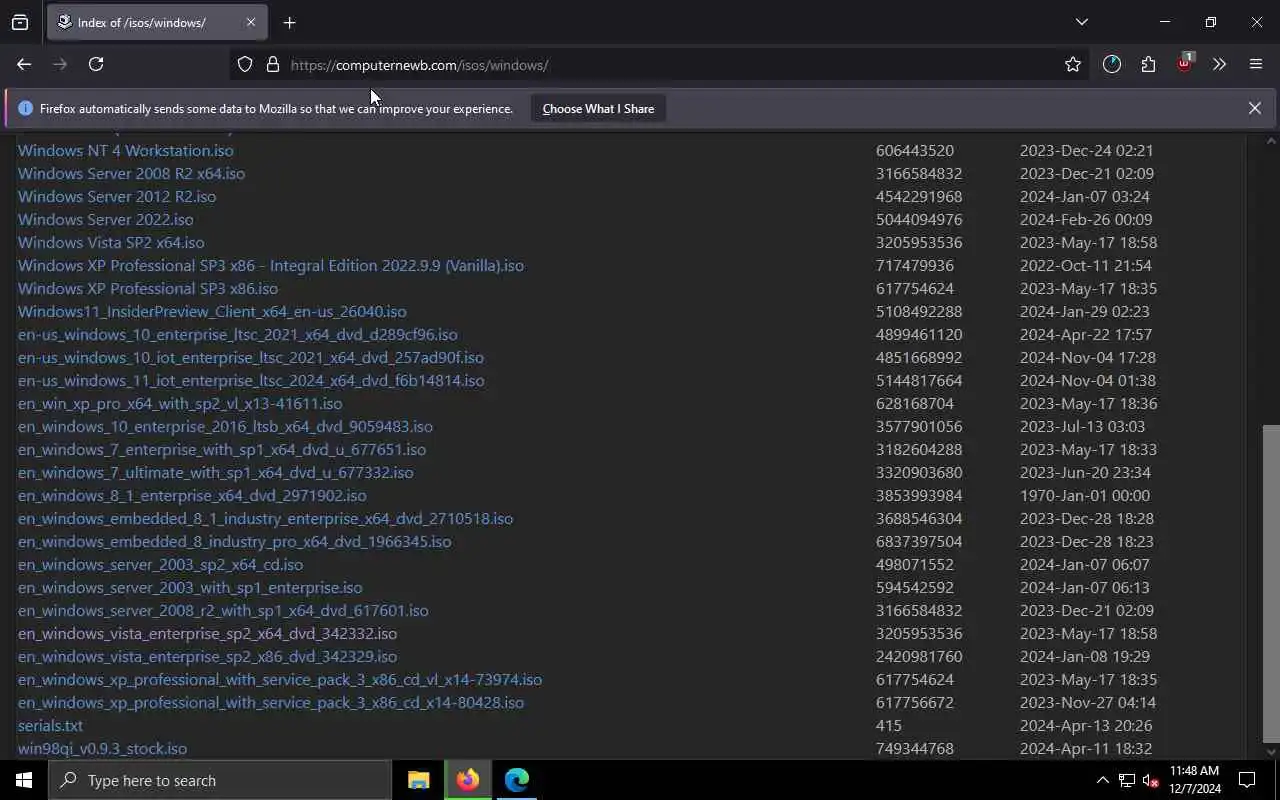The width and height of the screenshot is (1280, 800).
Task: Open en_windows_10_enterprise_2016_ltsb iso link
Action: [x=225, y=427]
